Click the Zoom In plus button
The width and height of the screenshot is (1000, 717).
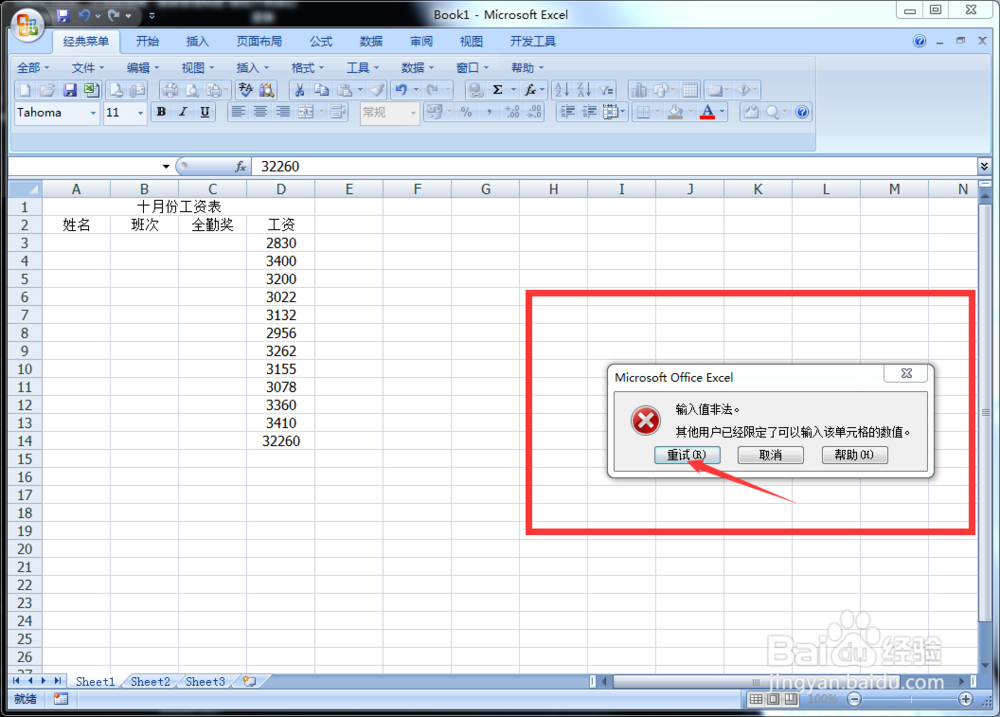click(966, 699)
